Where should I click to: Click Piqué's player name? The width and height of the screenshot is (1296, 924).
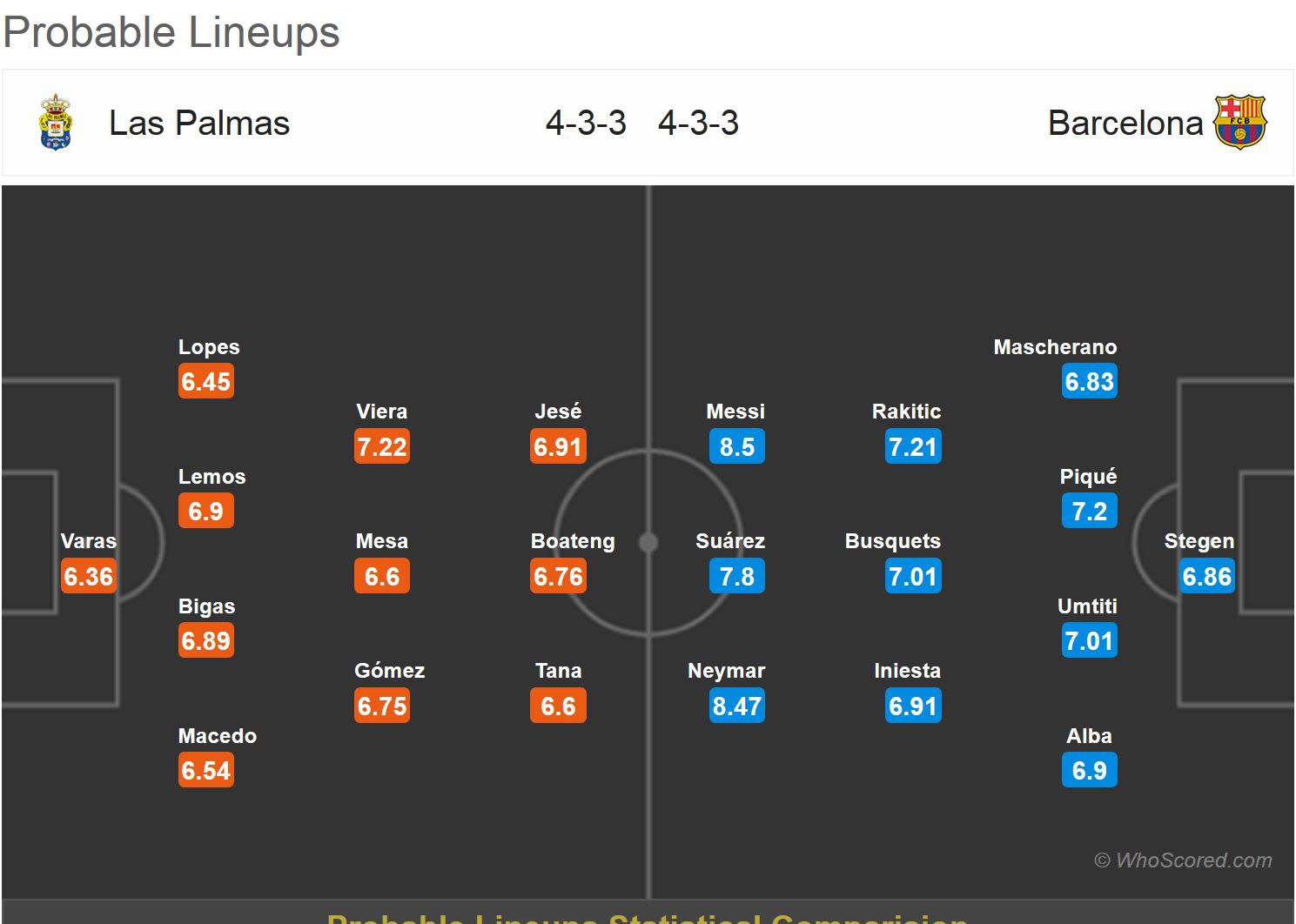coord(1088,477)
